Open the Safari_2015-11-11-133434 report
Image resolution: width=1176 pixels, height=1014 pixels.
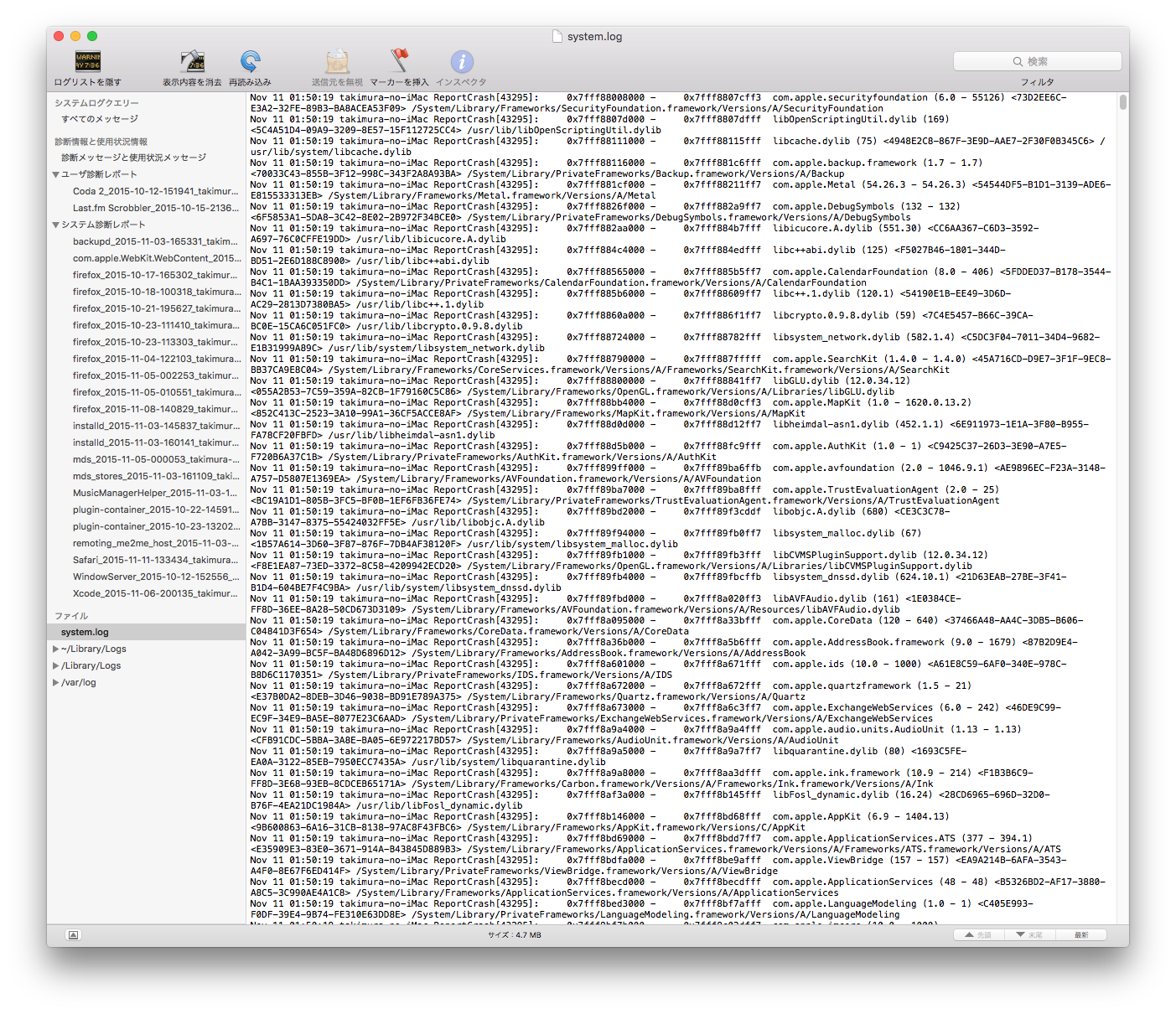click(x=156, y=560)
